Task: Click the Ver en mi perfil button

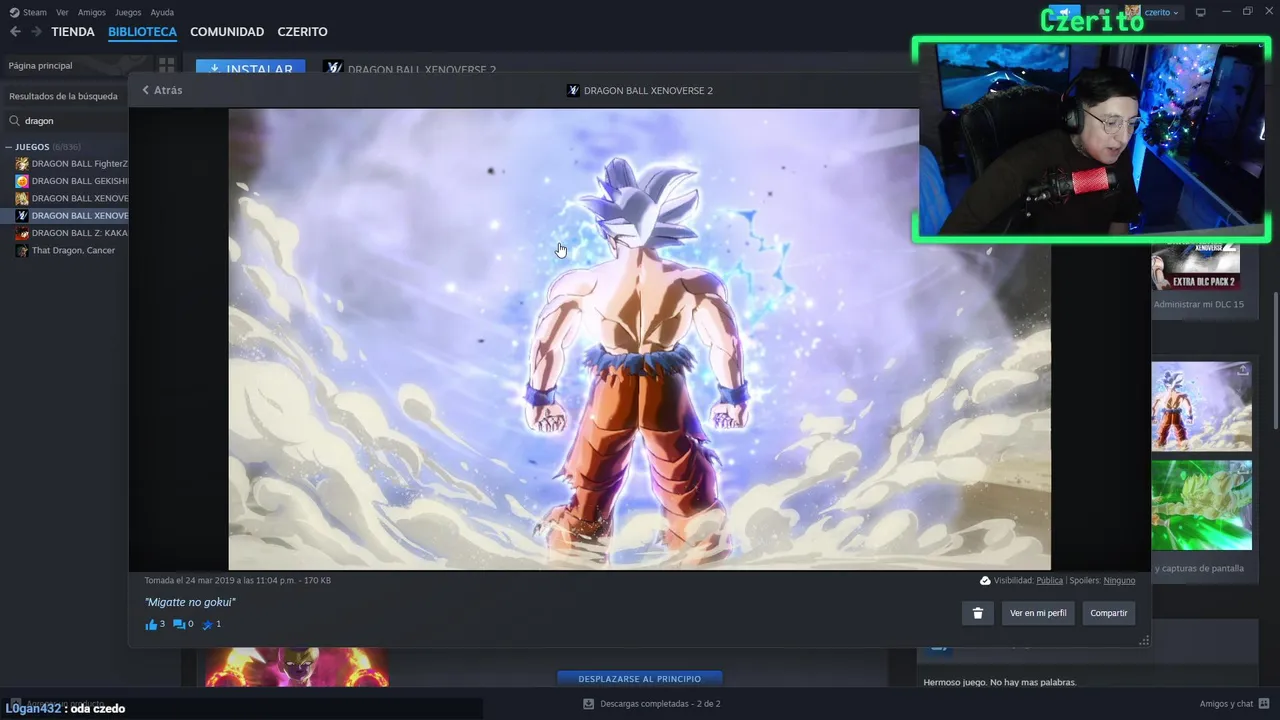Action: [1038, 613]
